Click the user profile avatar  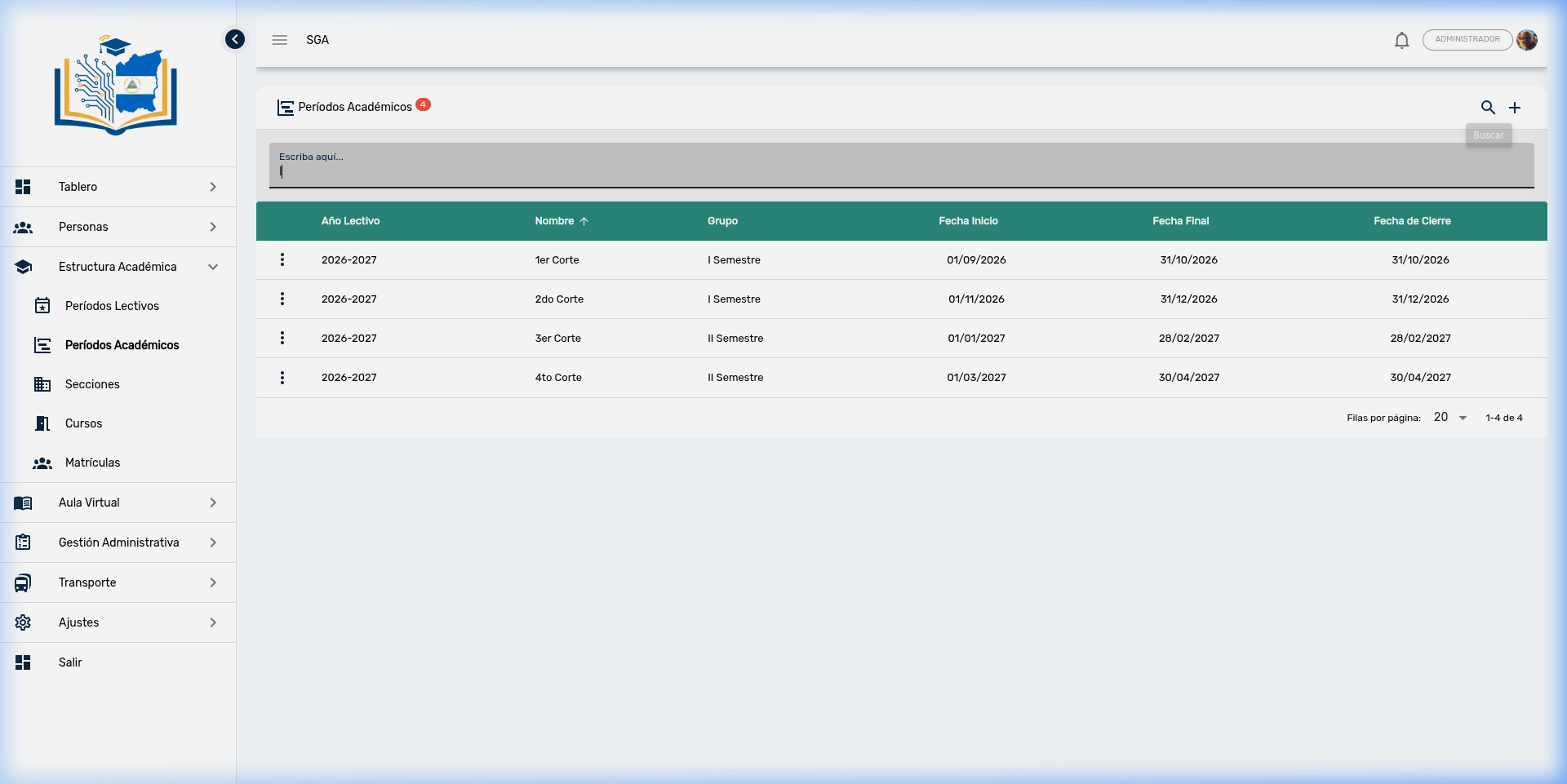point(1527,40)
